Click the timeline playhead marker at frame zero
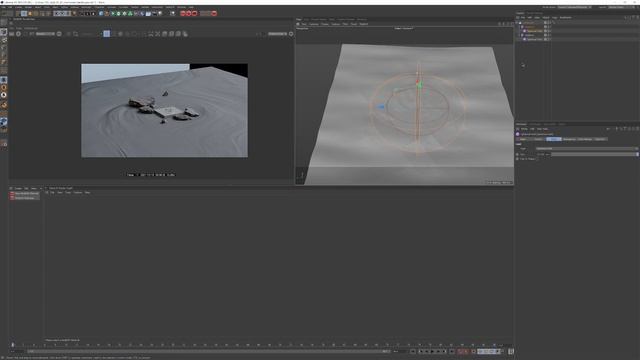This screenshot has width=640, height=360. coord(13,345)
